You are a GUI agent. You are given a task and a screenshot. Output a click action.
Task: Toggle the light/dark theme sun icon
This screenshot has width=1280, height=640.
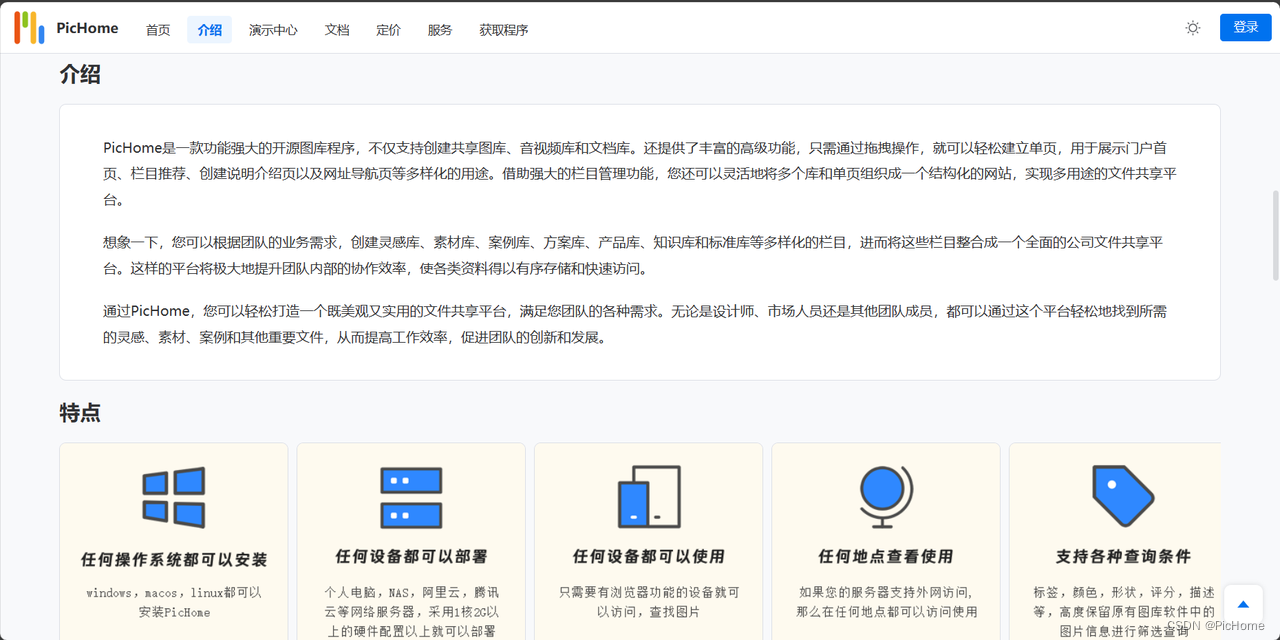[x=1192, y=28]
